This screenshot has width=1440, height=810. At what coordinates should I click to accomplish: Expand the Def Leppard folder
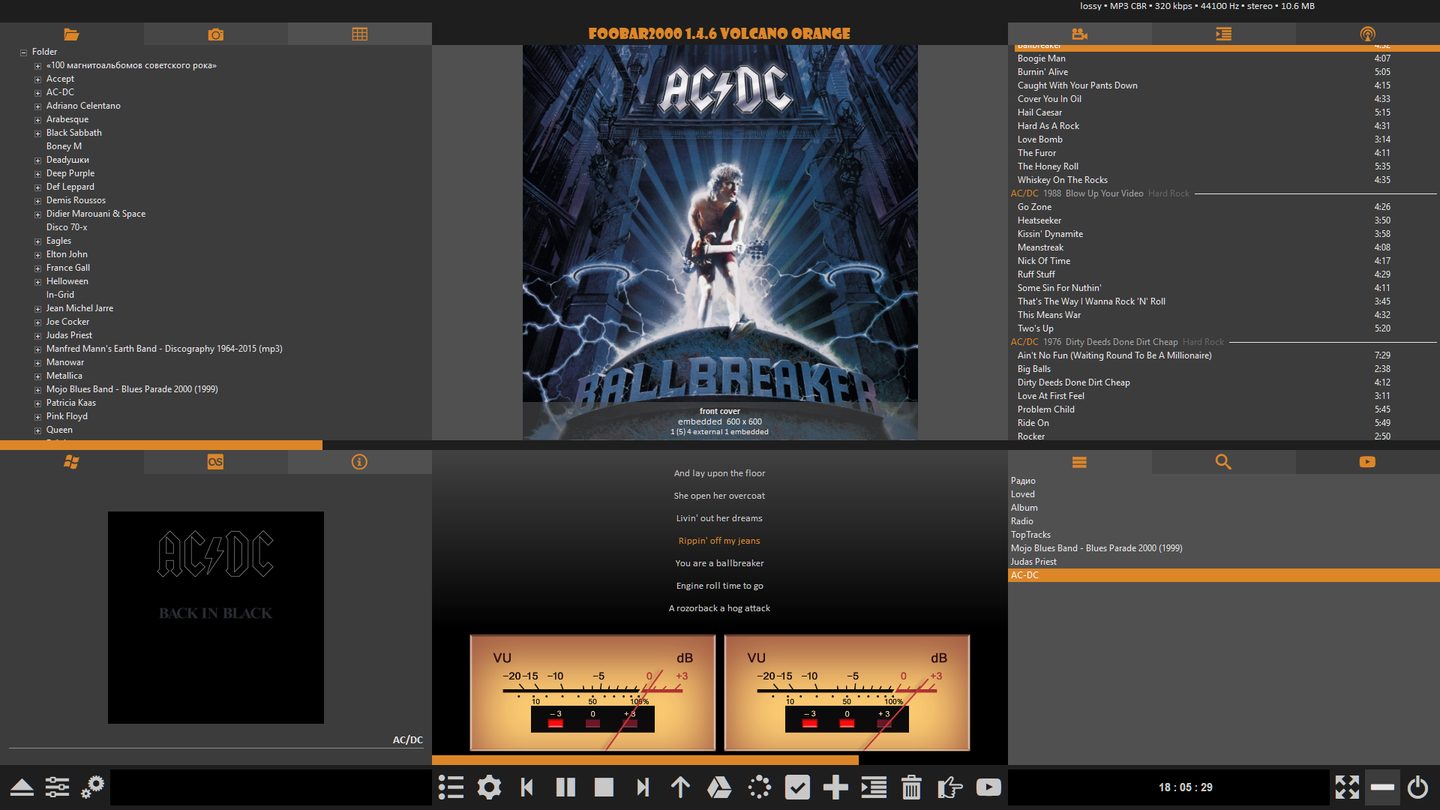tap(38, 187)
